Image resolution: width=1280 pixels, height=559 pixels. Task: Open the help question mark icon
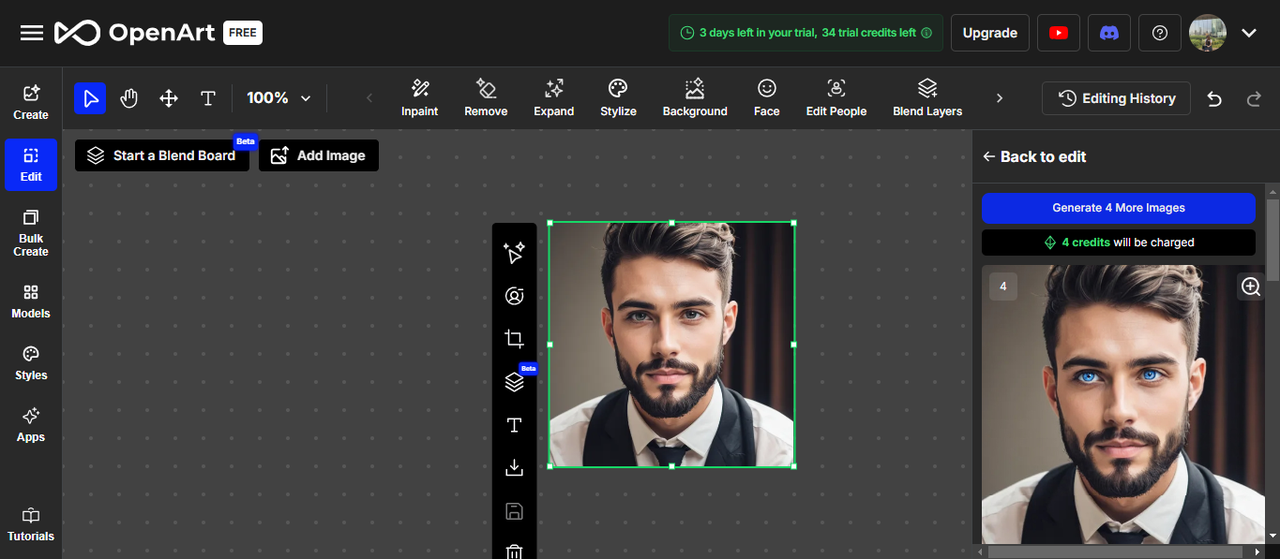pos(1159,33)
